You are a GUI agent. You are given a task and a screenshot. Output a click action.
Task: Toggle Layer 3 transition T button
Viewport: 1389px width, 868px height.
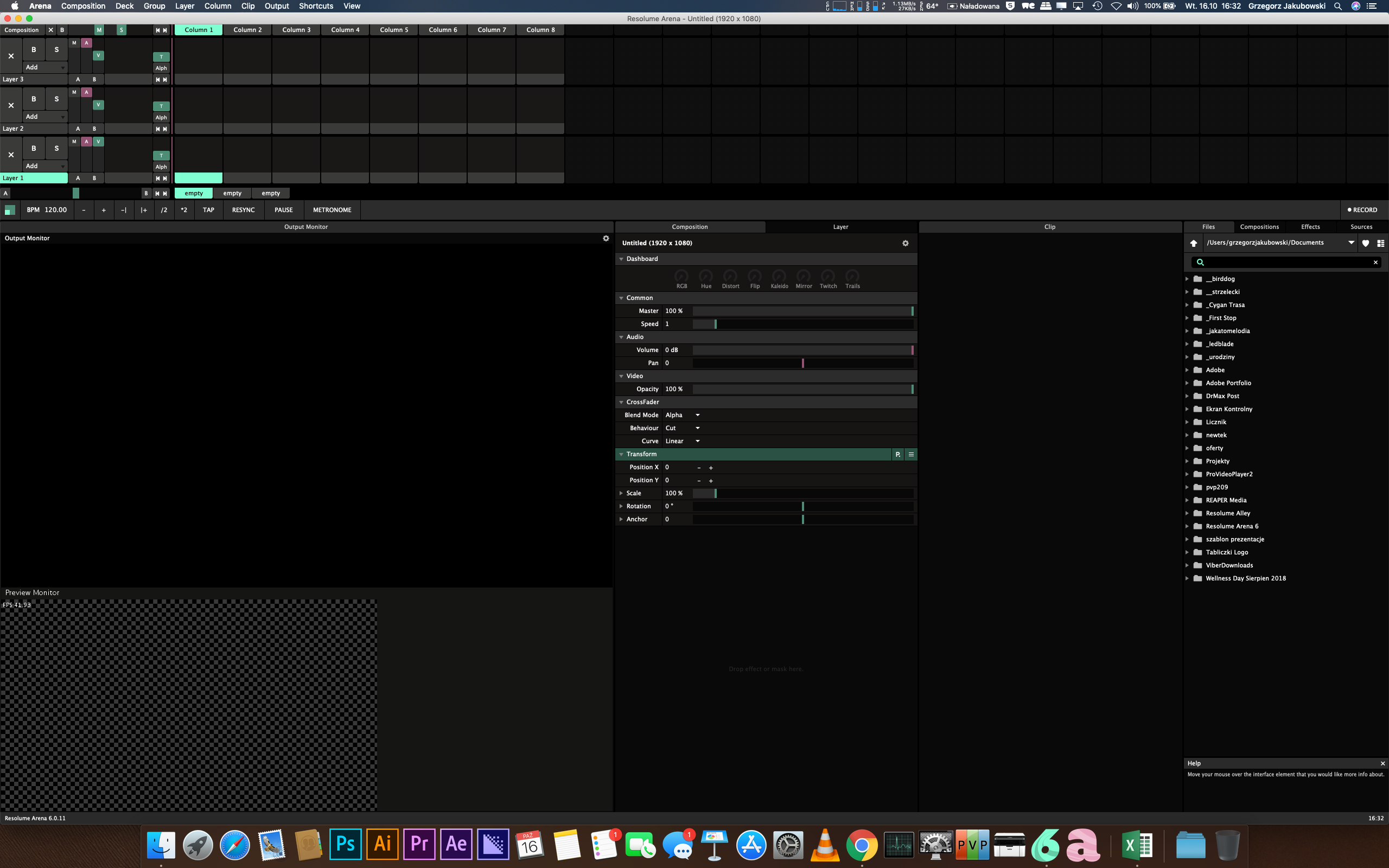[x=161, y=57]
